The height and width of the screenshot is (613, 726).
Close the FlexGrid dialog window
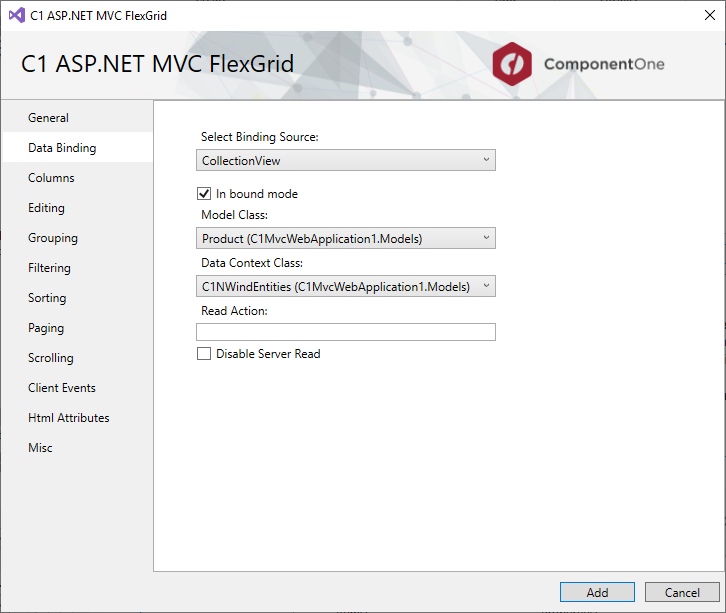(x=703, y=15)
